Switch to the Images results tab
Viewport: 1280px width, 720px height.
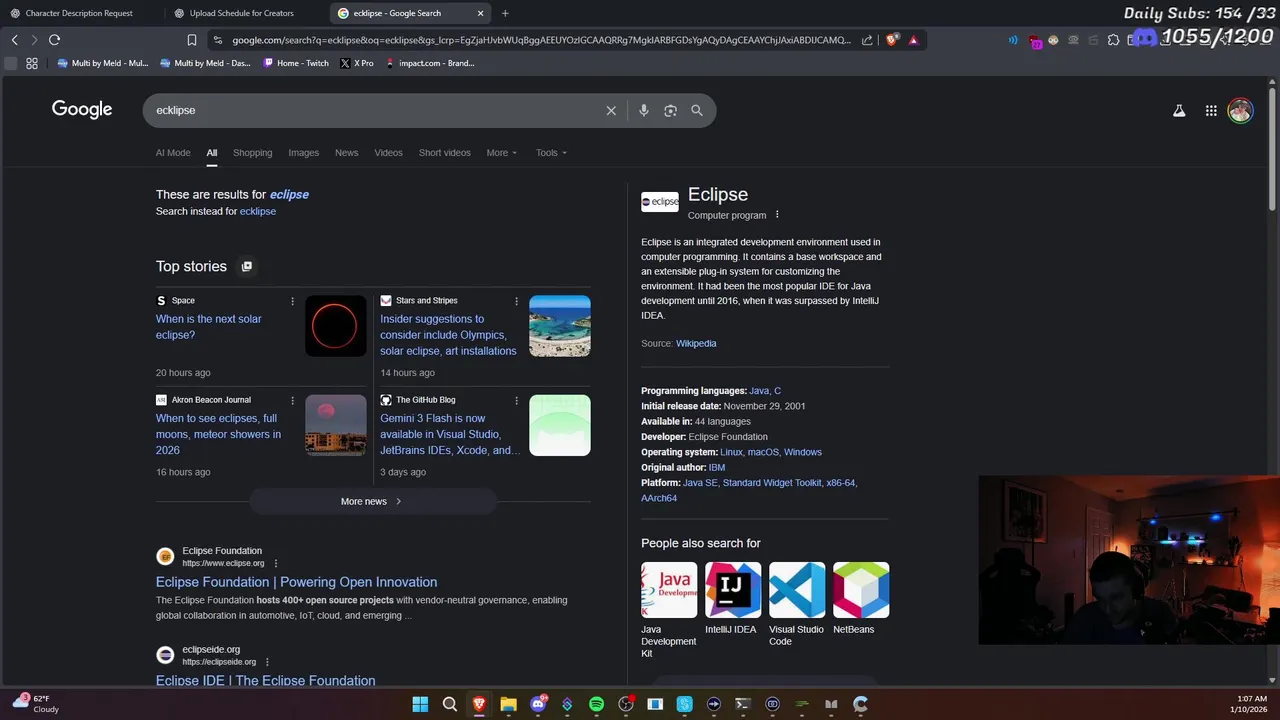tap(303, 153)
